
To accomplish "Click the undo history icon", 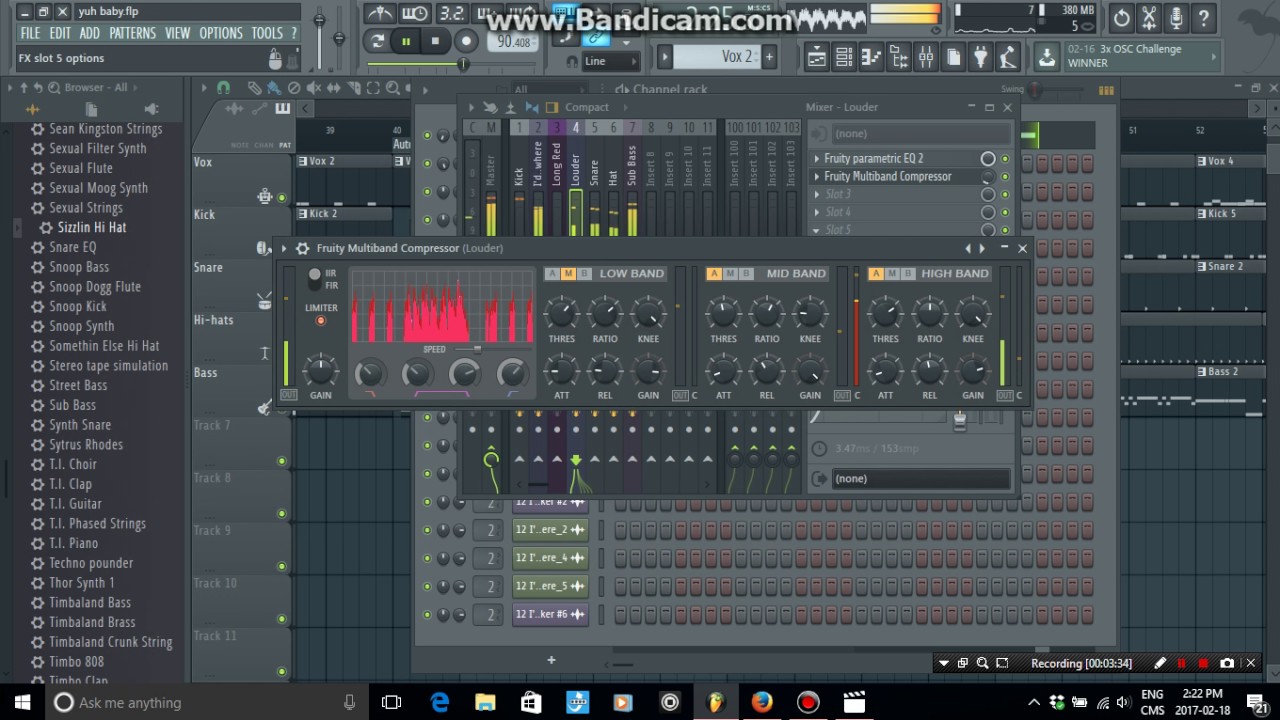I will [x=1121, y=18].
